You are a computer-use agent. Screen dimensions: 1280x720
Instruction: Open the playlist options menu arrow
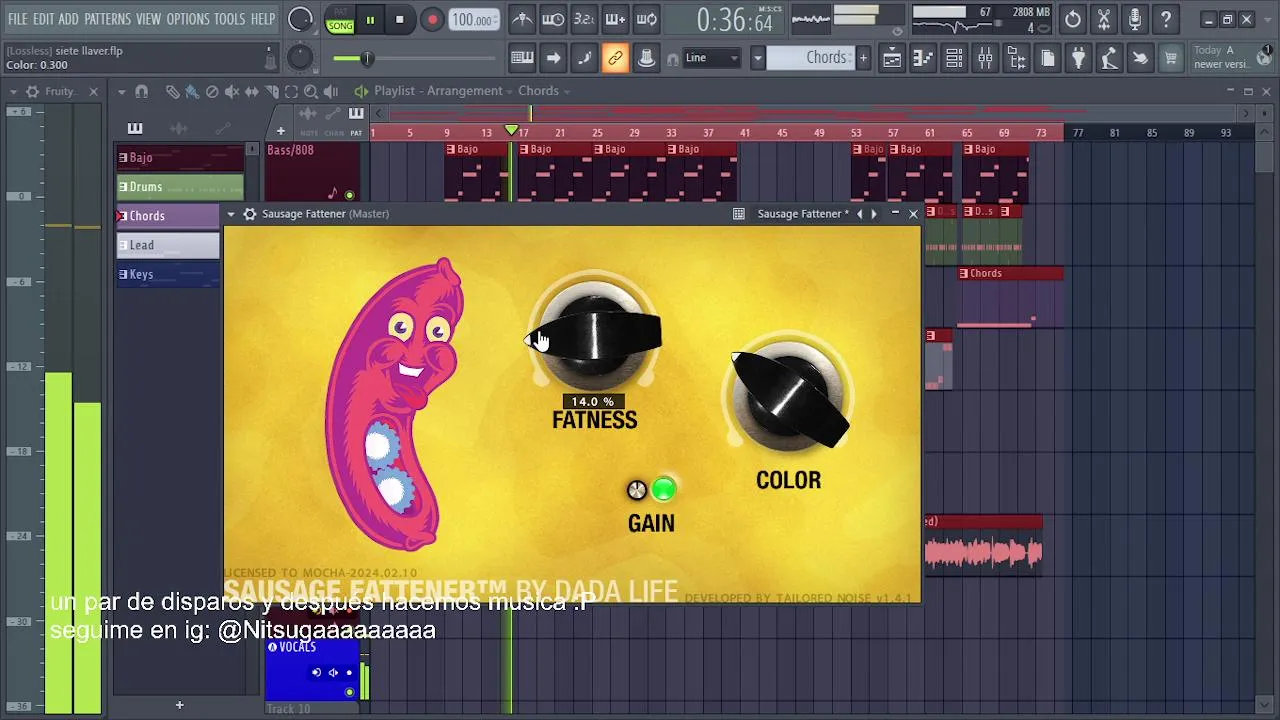(121, 91)
